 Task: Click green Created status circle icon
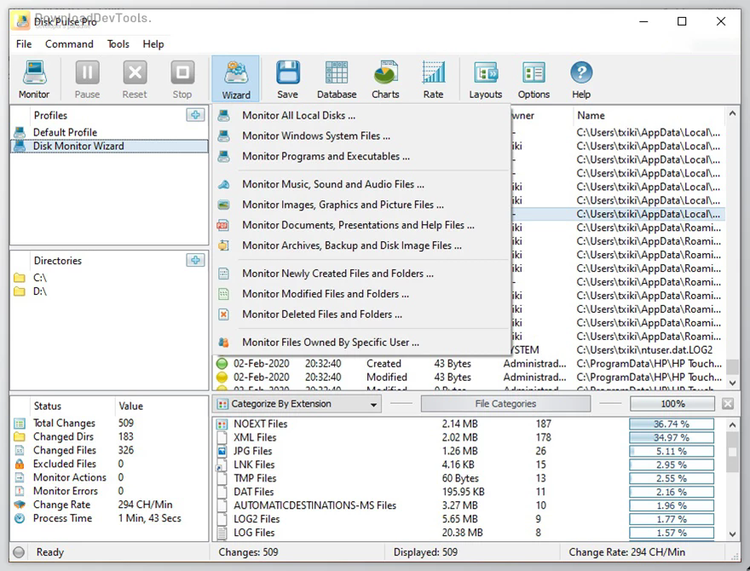[x=222, y=363]
